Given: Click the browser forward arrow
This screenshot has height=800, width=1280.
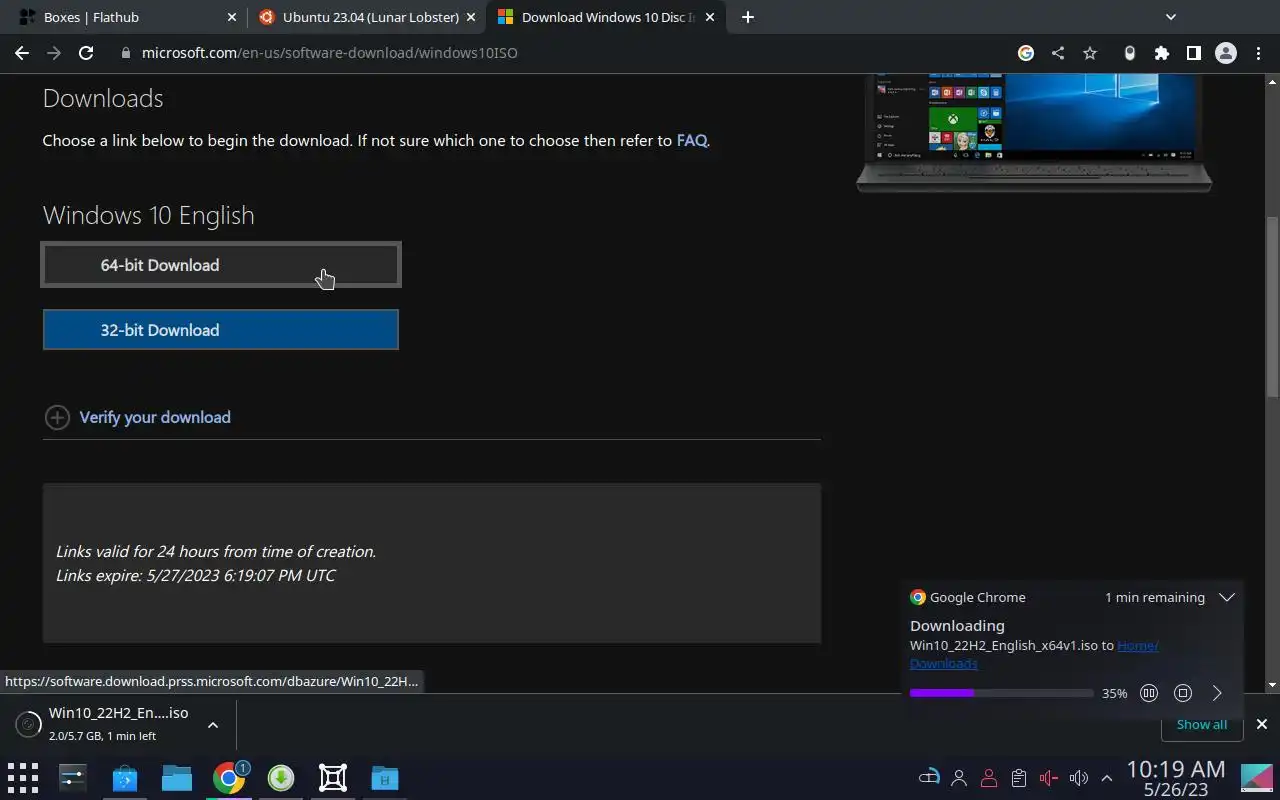Looking at the screenshot, I should click(54, 53).
